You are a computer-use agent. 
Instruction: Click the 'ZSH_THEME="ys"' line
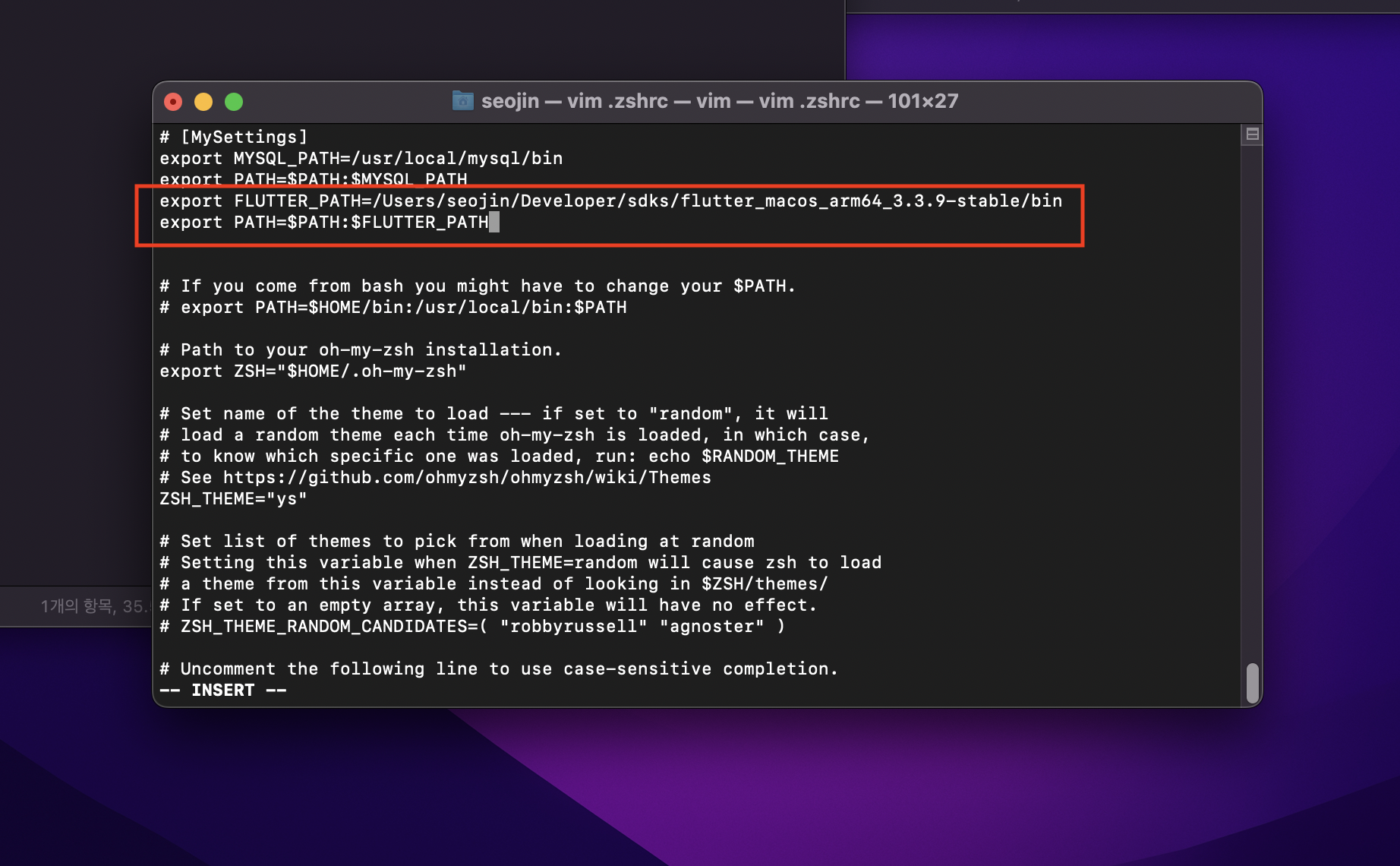(233, 499)
